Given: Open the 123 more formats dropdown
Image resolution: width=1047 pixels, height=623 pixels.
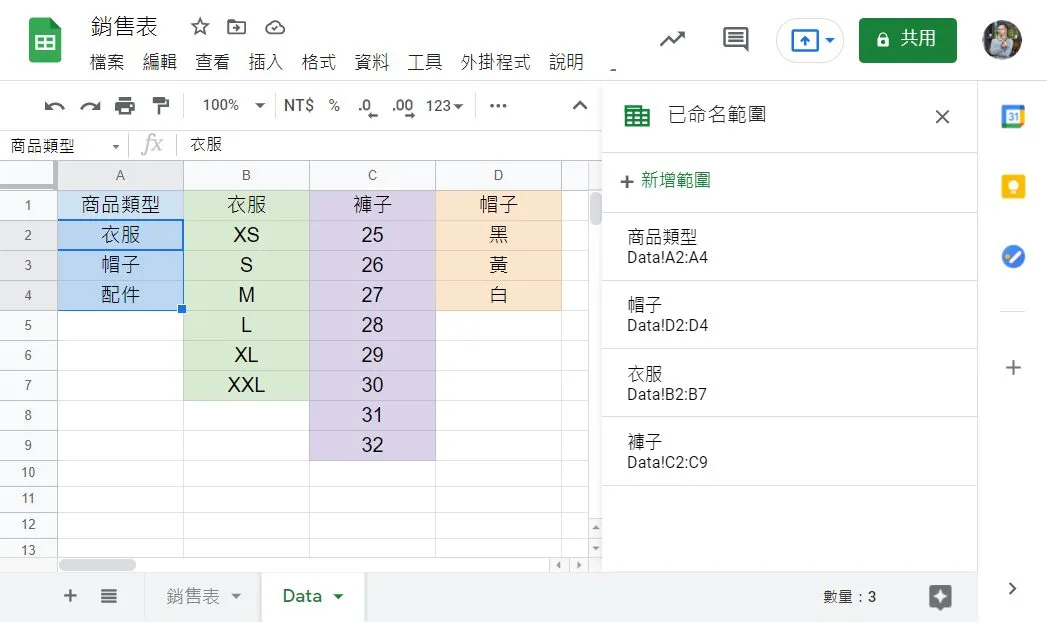Looking at the screenshot, I should point(445,106).
